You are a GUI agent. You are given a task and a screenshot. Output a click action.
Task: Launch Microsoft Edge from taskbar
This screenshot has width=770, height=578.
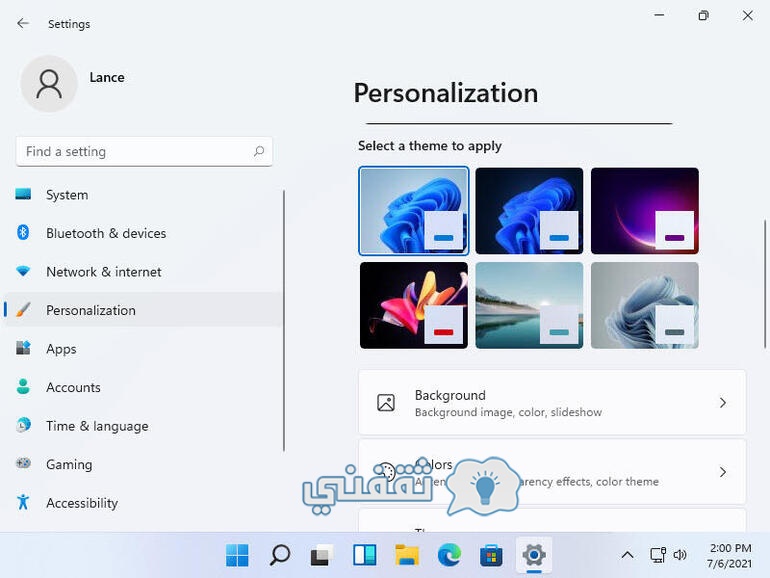point(449,555)
